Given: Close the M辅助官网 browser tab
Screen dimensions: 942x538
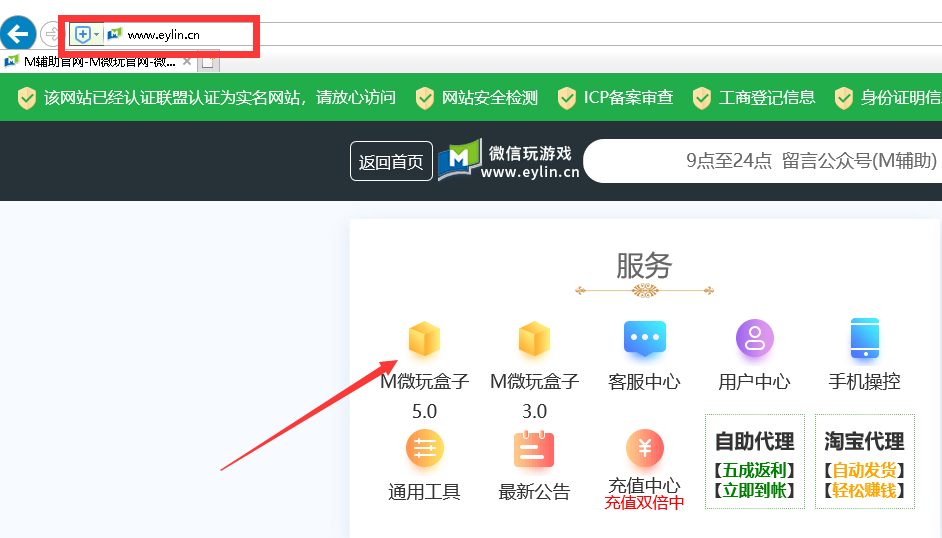Looking at the screenshot, I should (186, 62).
